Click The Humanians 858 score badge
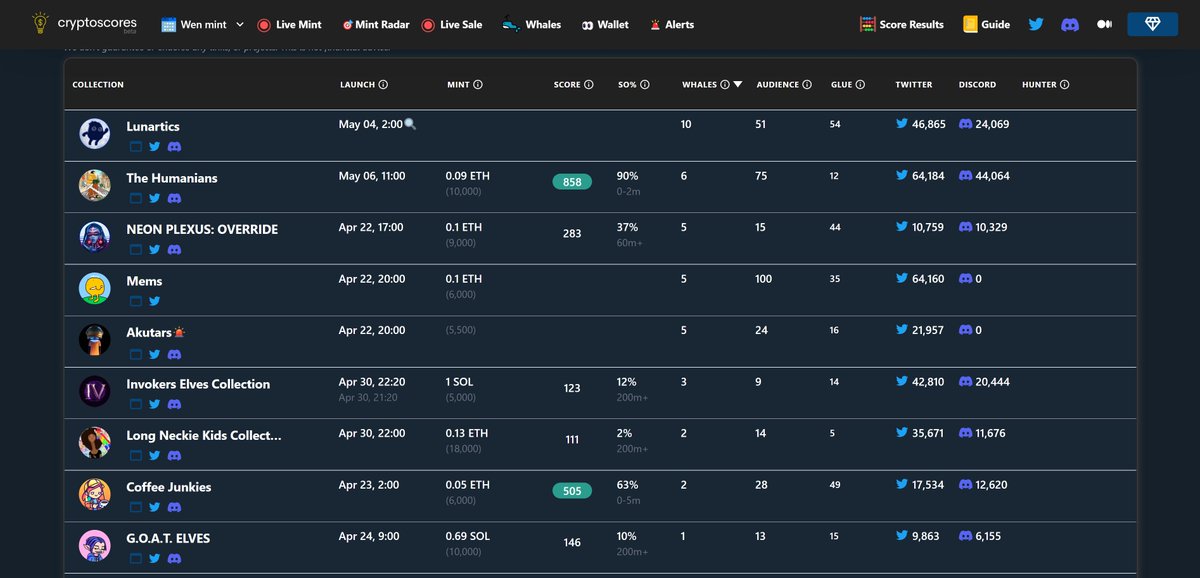 pyautogui.click(x=572, y=182)
